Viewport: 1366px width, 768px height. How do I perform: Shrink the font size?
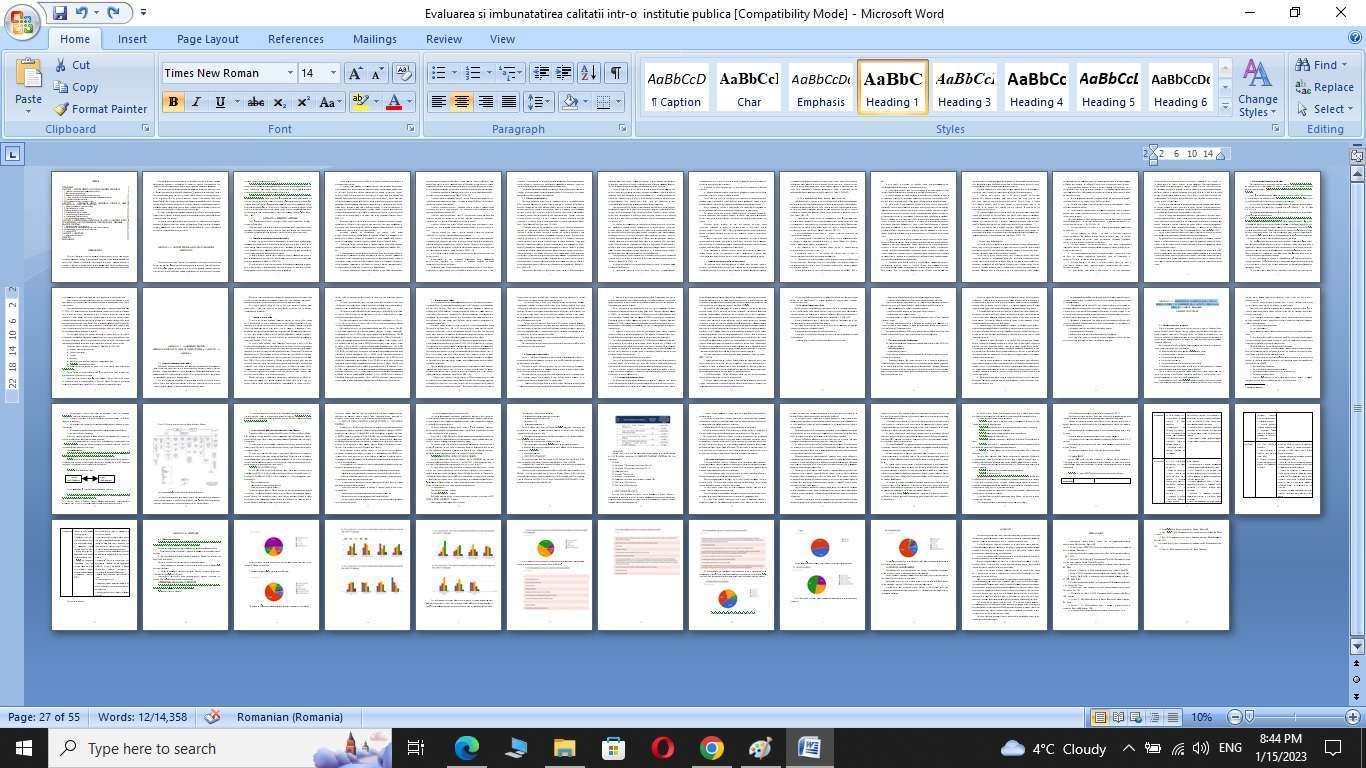coord(377,73)
